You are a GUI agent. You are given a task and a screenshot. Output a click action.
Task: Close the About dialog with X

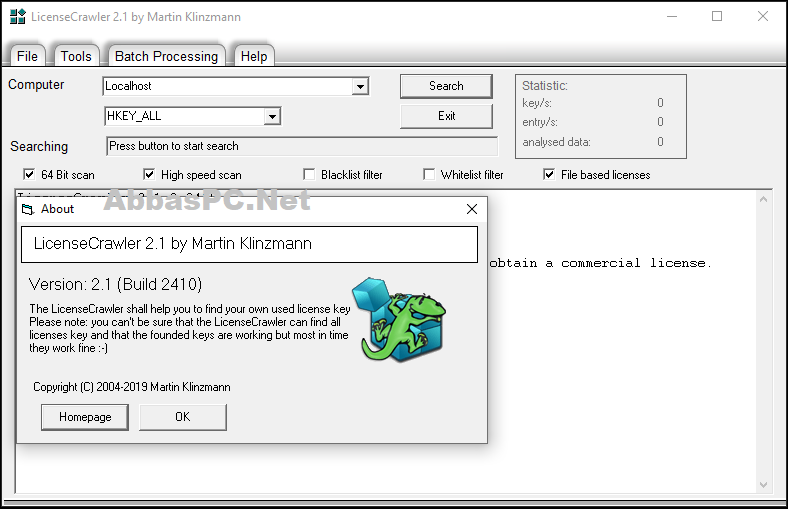(471, 209)
